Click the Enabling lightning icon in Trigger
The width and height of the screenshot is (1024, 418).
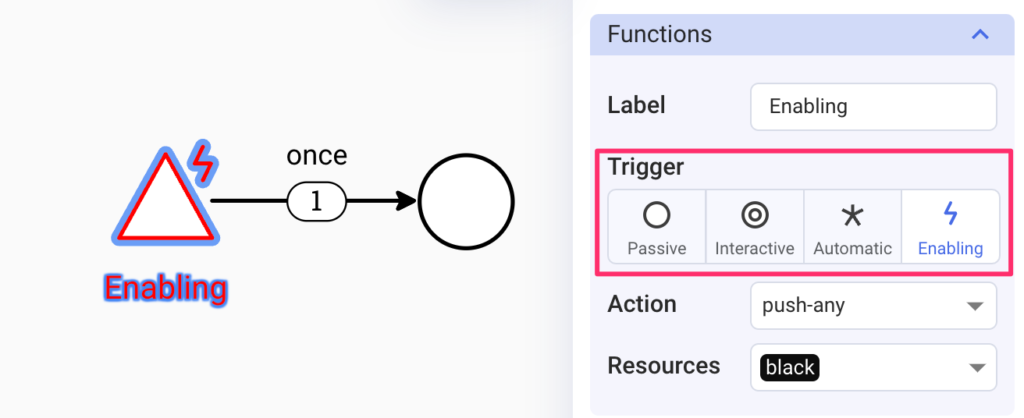click(950, 215)
